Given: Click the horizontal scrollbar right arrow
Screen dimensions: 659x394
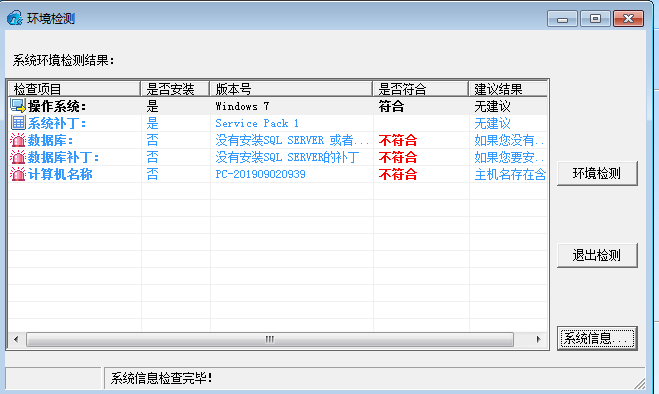Looking at the screenshot, I should tap(538, 339).
